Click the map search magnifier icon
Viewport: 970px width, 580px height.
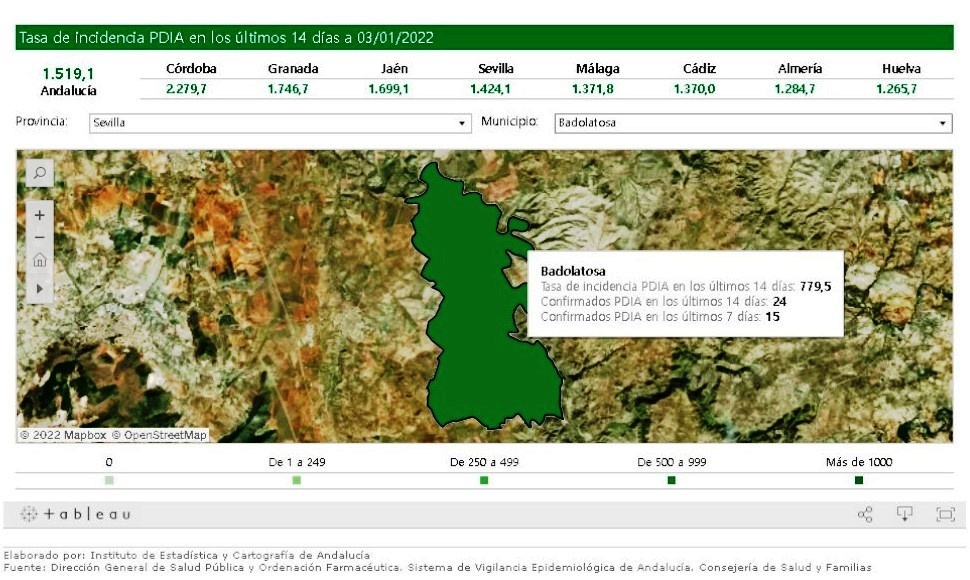(x=40, y=173)
